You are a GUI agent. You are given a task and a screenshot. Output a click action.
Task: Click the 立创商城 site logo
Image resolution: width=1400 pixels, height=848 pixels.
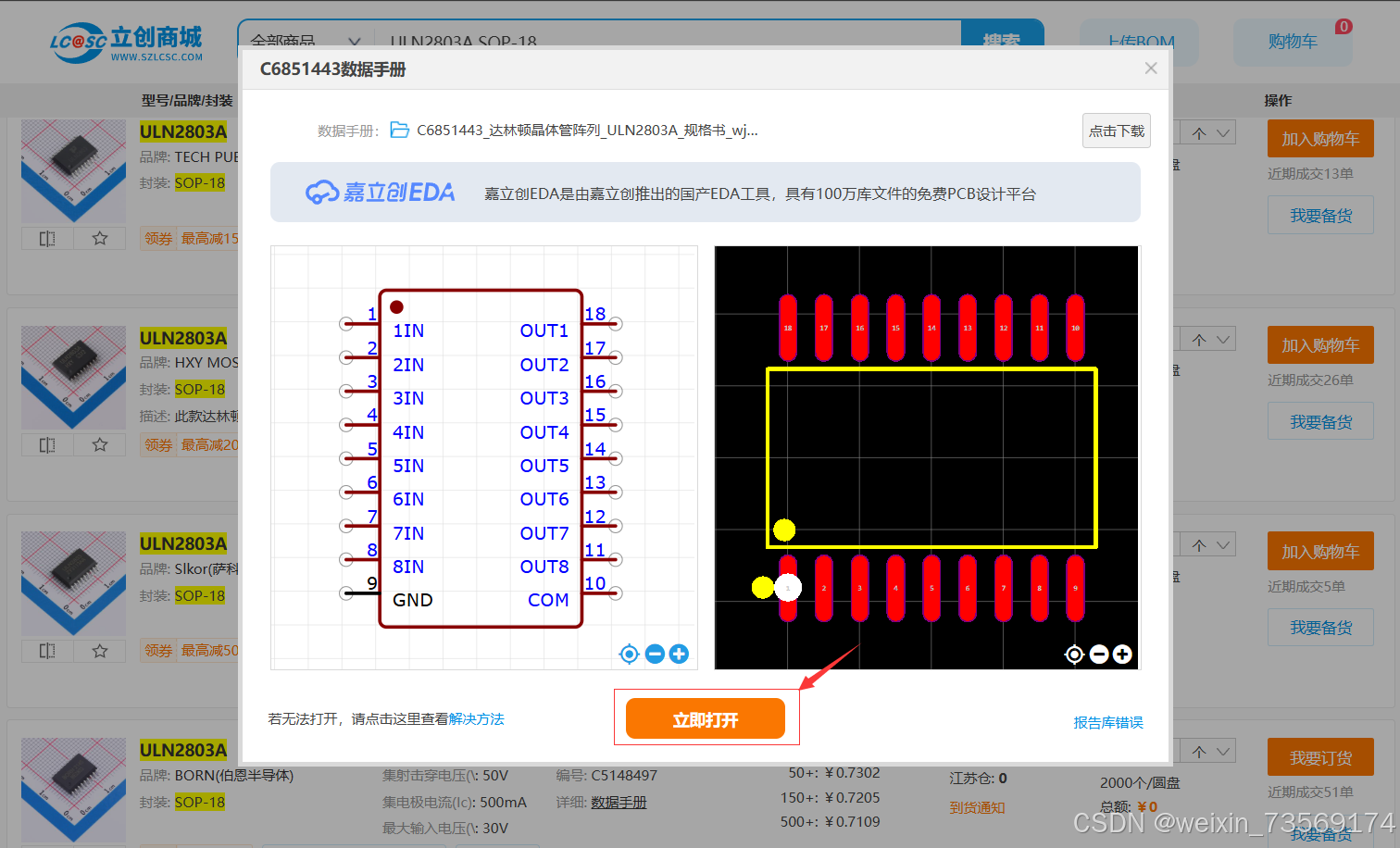click(x=126, y=43)
